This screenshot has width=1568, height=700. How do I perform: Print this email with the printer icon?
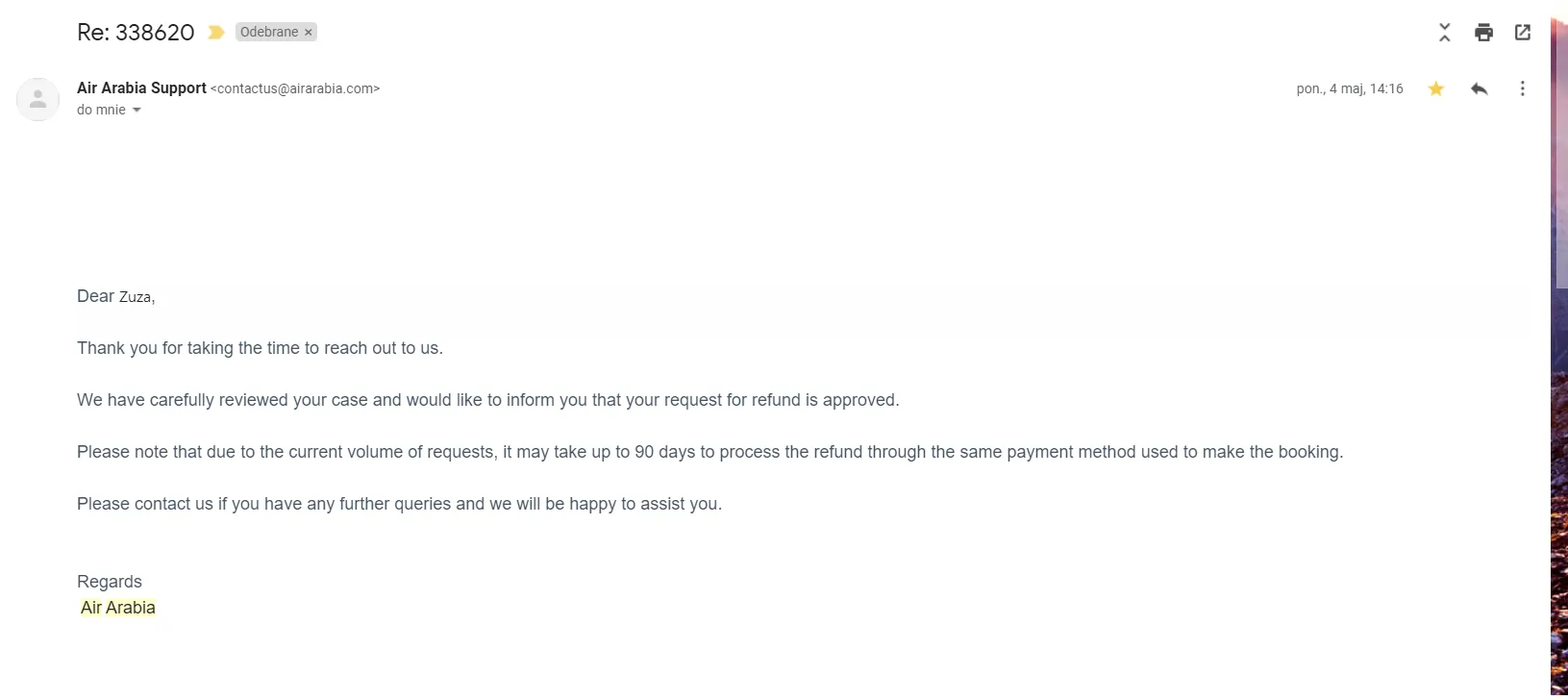click(x=1483, y=33)
